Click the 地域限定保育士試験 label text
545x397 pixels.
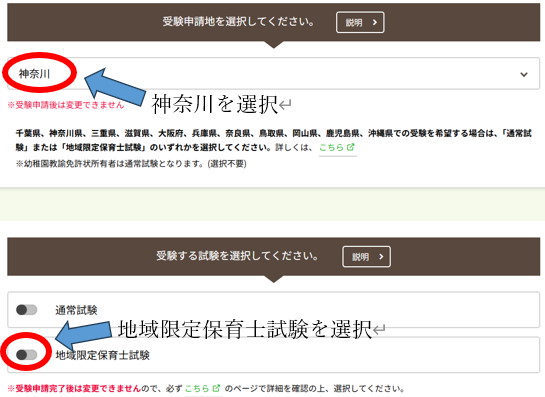click(x=103, y=355)
